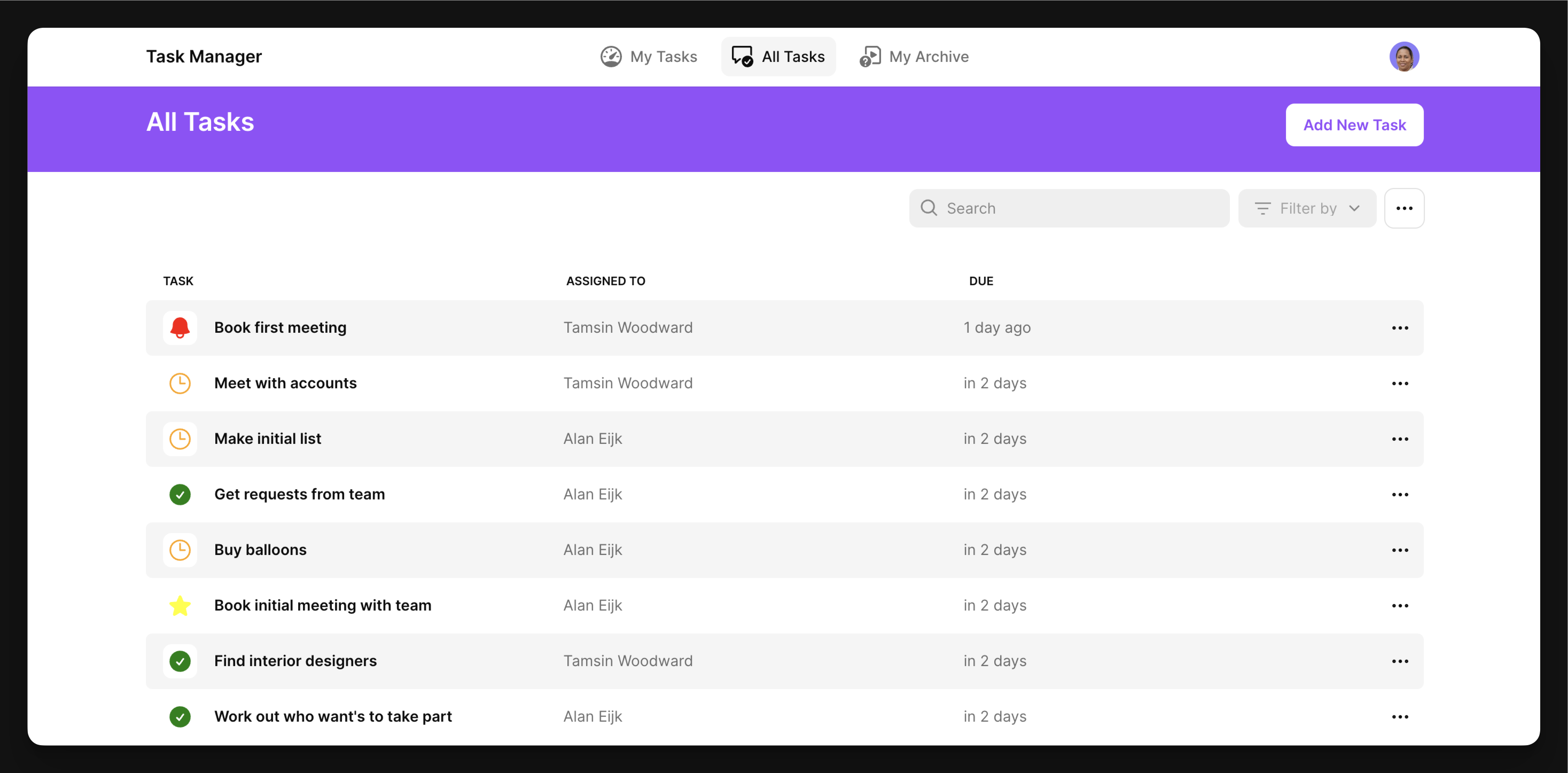1568x773 pixels.
Task: Click the clock icon beside Buy balloons
Action: [180, 550]
